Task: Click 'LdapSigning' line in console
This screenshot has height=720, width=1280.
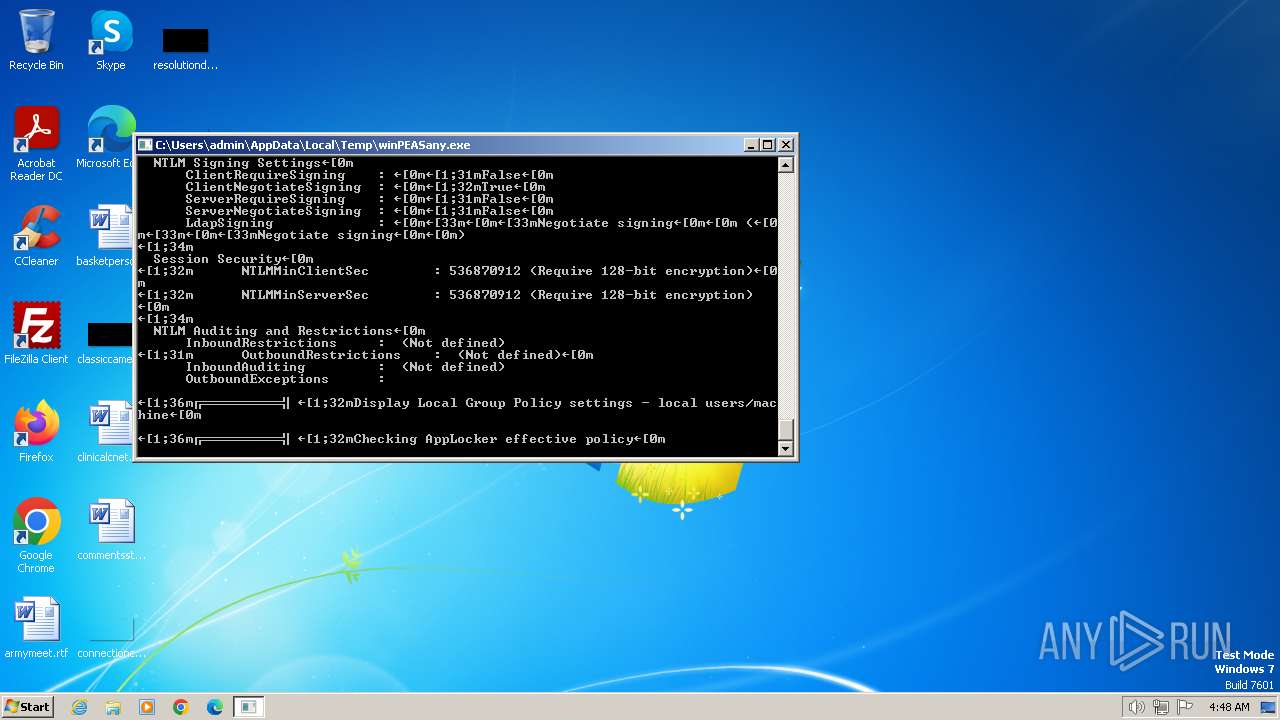Action: point(481,223)
